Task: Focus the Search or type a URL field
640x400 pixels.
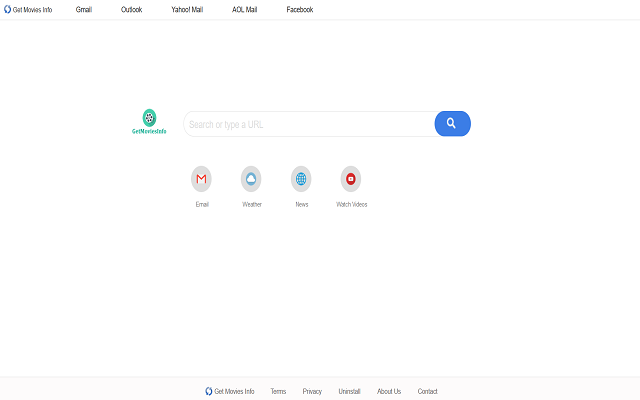Action: coord(309,124)
